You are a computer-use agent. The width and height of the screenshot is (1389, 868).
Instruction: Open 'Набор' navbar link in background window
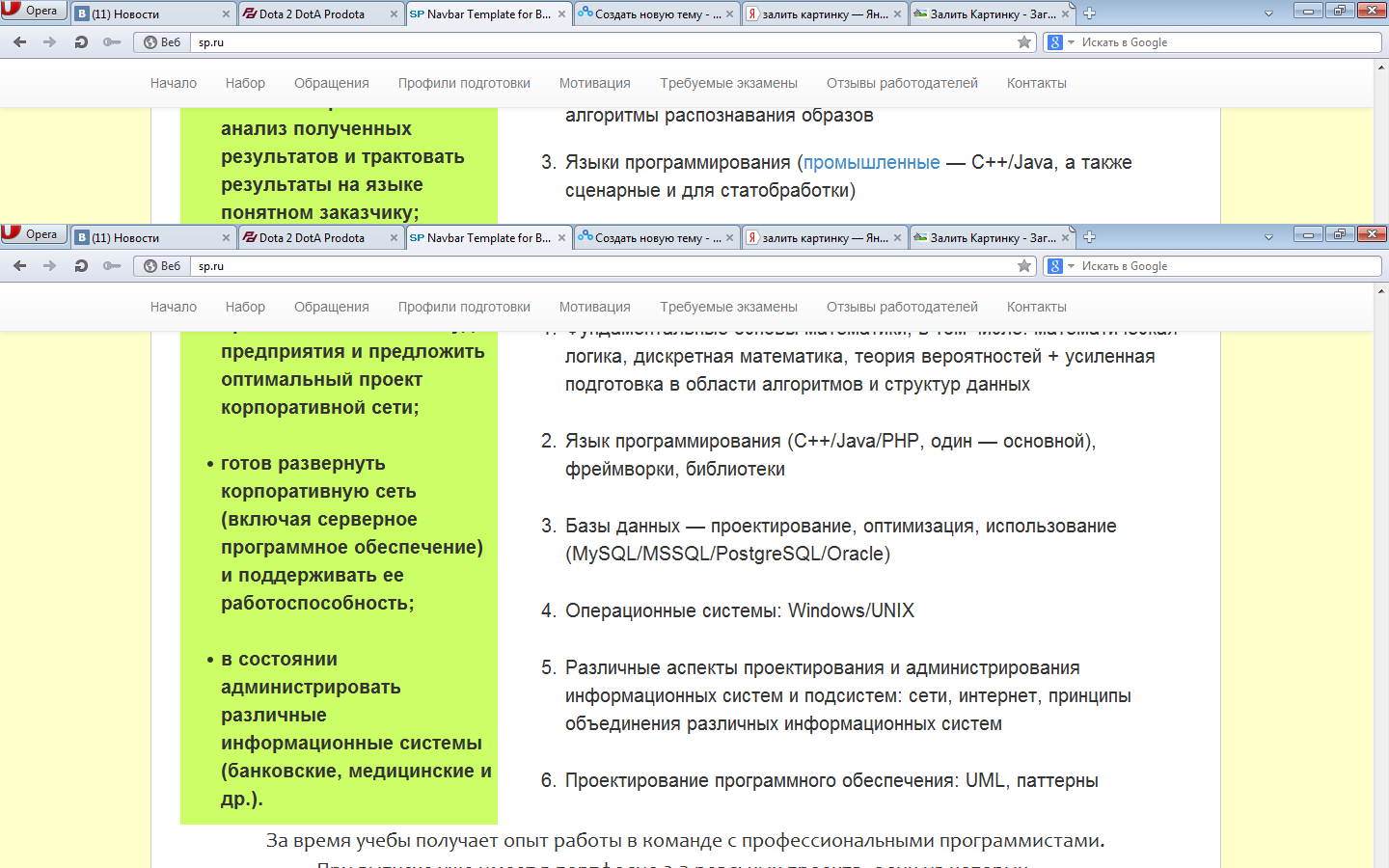point(245,83)
